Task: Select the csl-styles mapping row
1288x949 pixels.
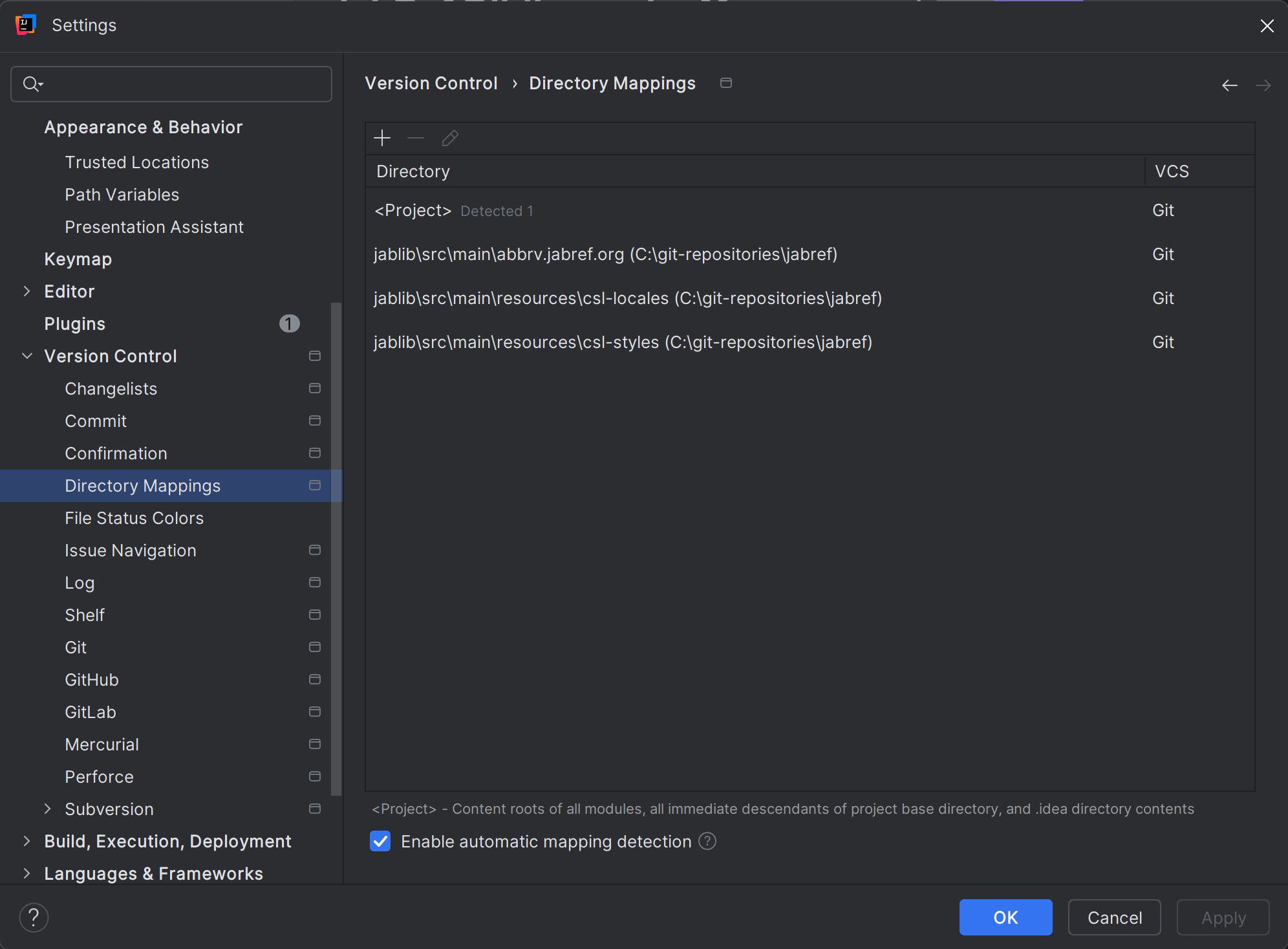Action: tap(810, 342)
